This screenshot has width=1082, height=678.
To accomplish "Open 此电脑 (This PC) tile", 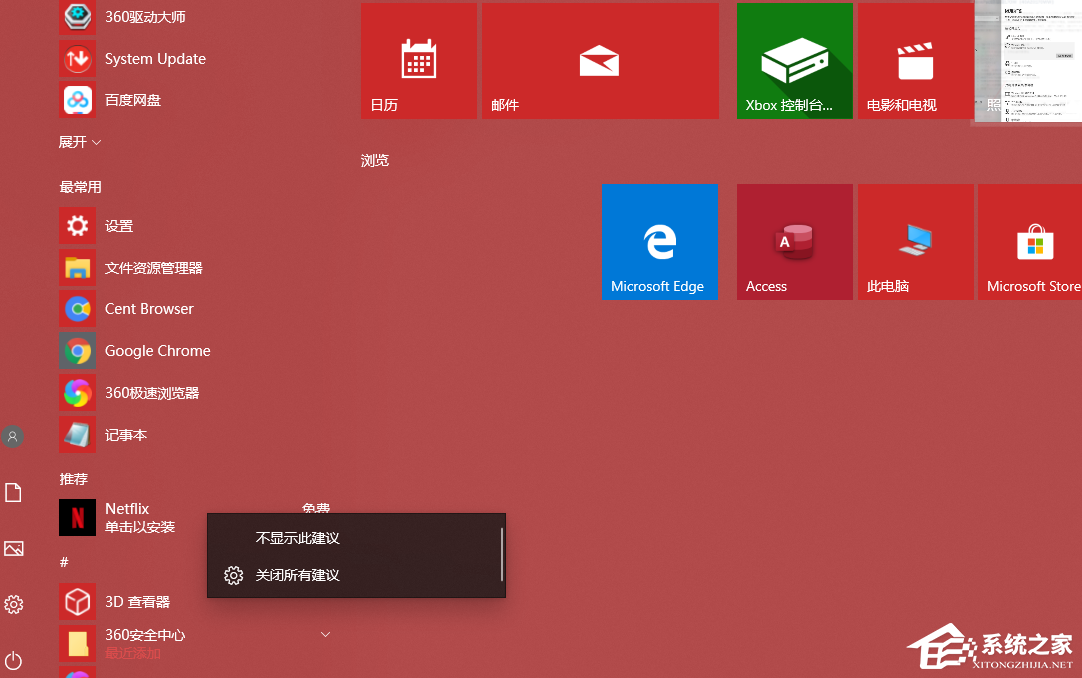I will [x=915, y=241].
